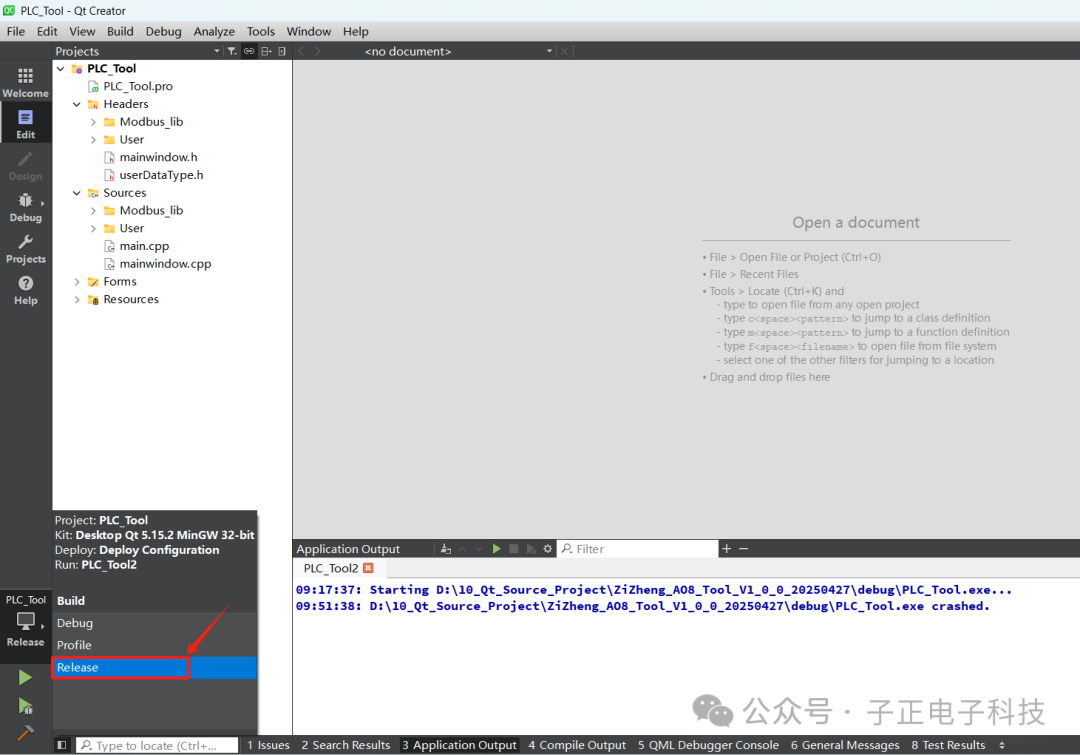The height and width of the screenshot is (755, 1080).
Task: Select the Debug build configuration
Action: point(154,623)
